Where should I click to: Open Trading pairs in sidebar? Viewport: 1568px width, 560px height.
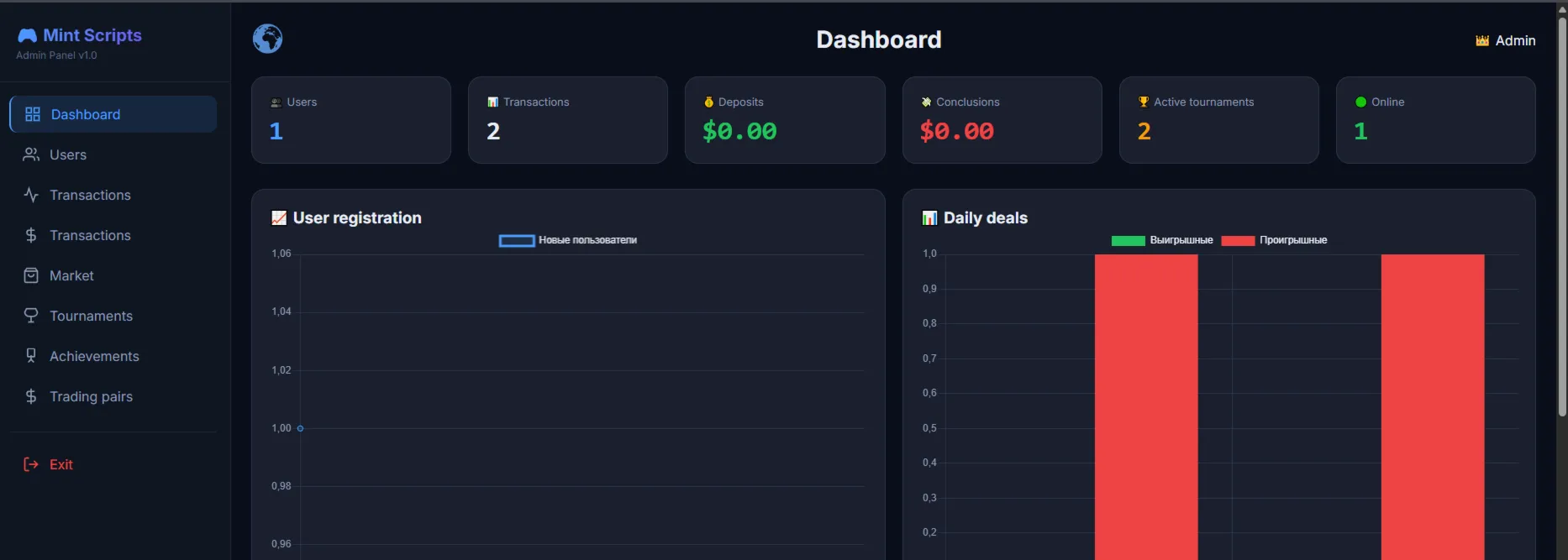click(x=113, y=396)
